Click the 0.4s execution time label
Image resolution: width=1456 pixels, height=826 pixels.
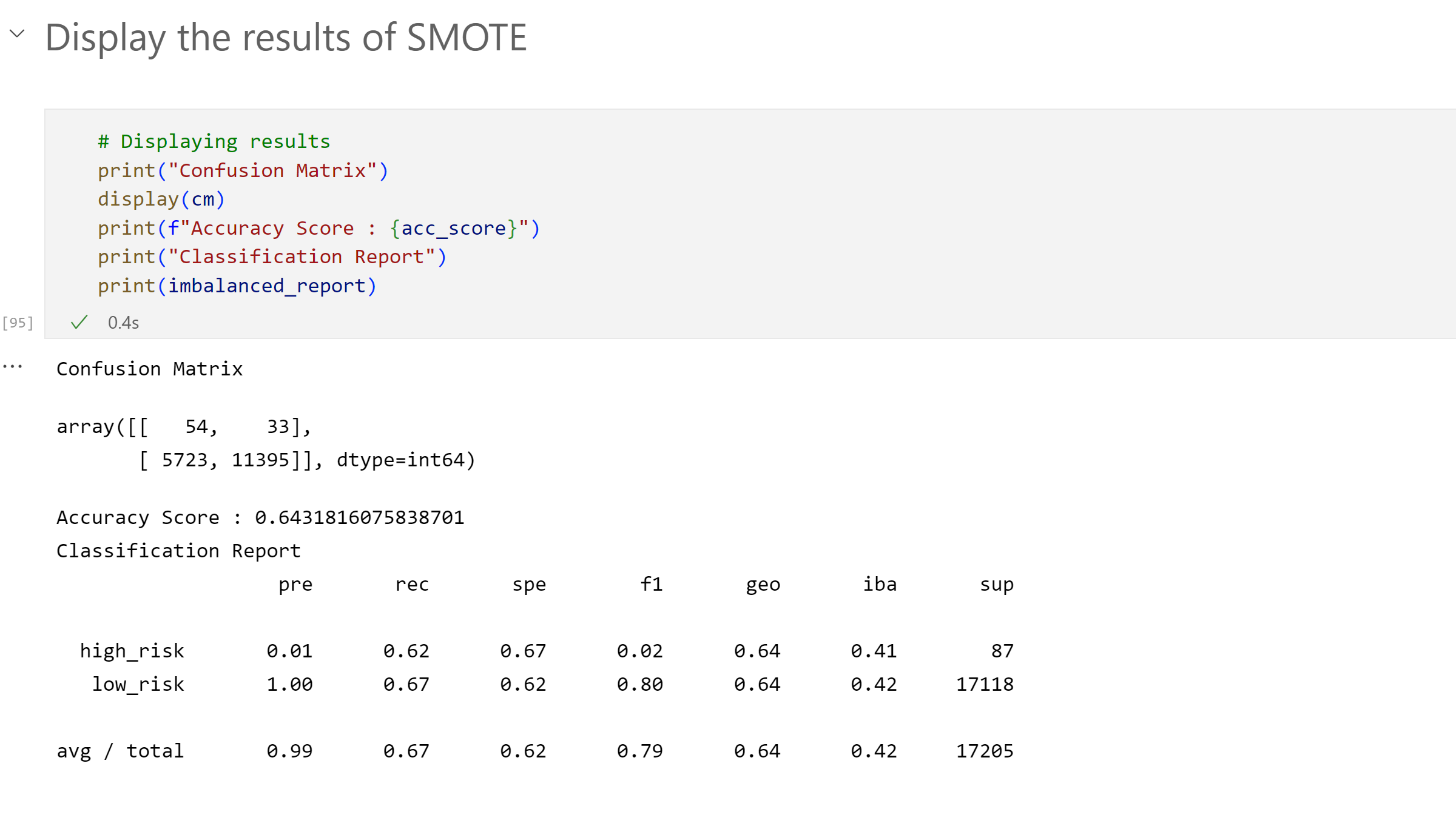pyautogui.click(x=123, y=323)
